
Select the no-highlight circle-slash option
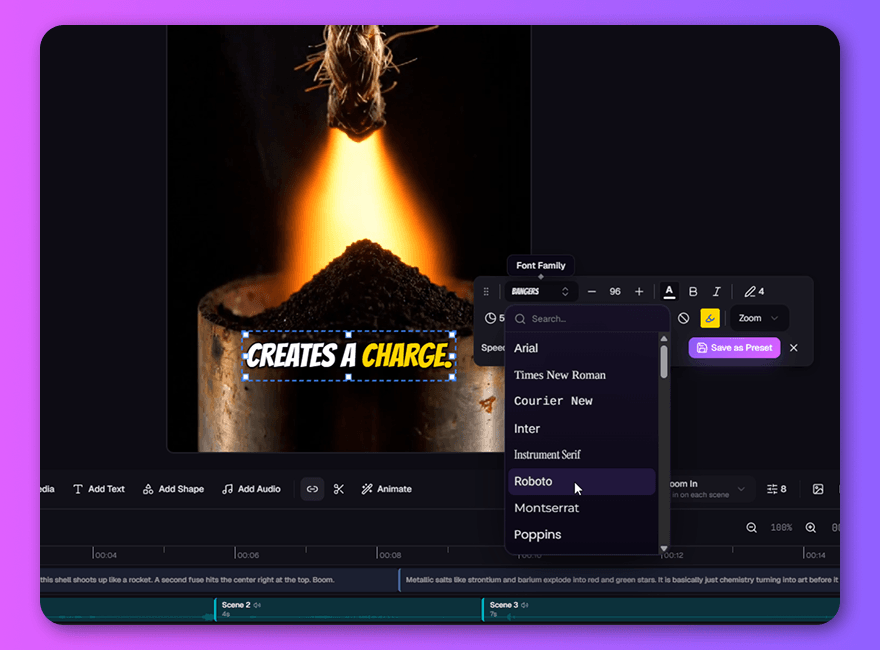tap(683, 318)
